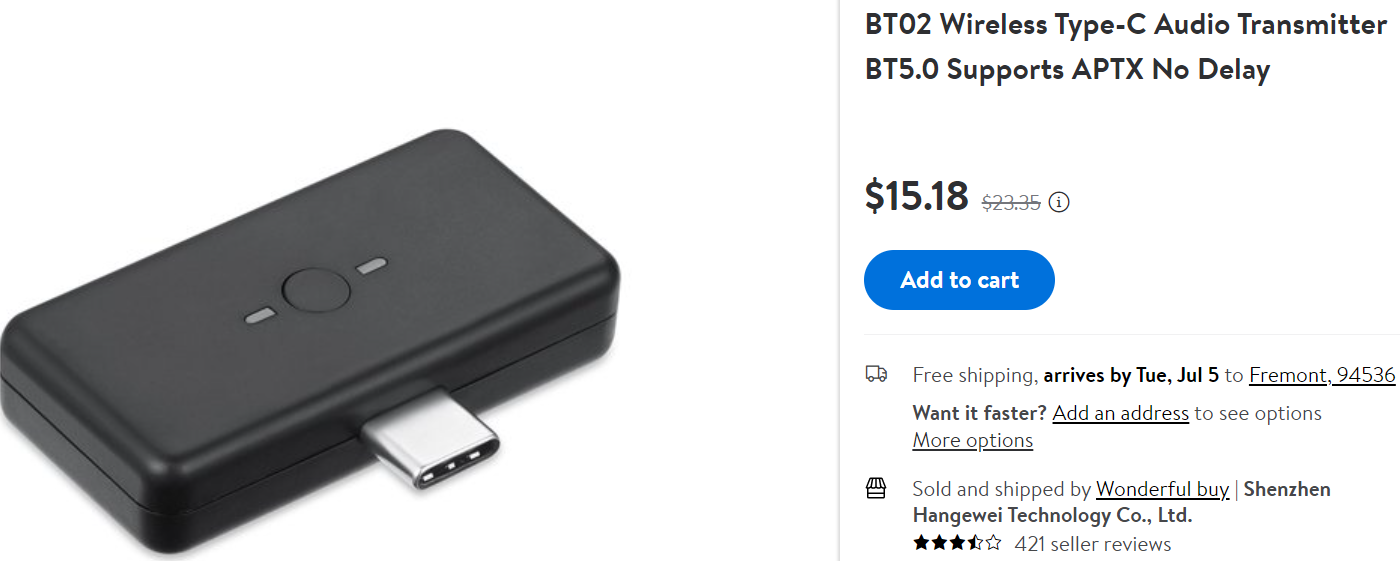Click the current price $15.18
The height and width of the screenshot is (561, 1400).
[x=917, y=195]
